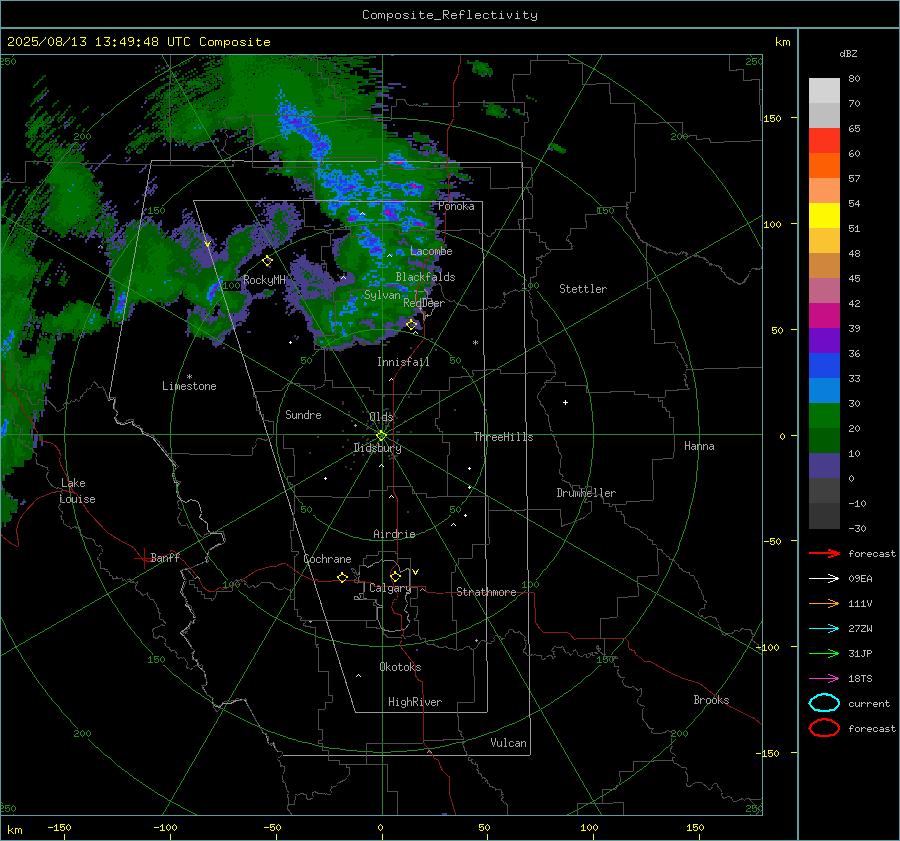This screenshot has height=841, width=900.
Task: Click the Limestone label
Action: [x=189, y=386]
